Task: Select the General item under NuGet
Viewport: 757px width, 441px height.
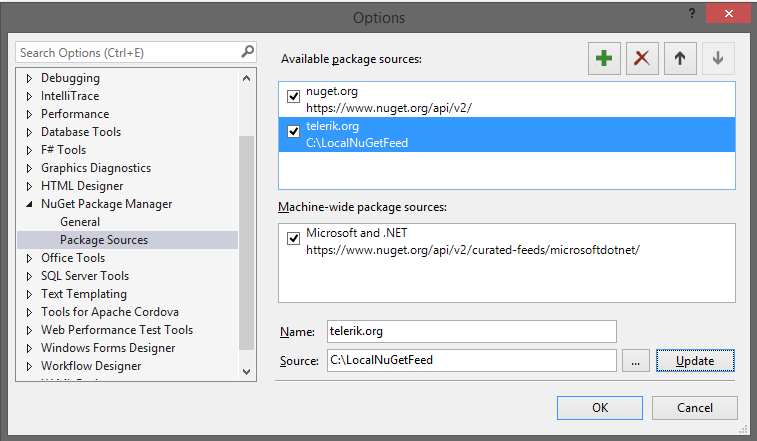Action: pyautogui.click(x=80, y=222)
